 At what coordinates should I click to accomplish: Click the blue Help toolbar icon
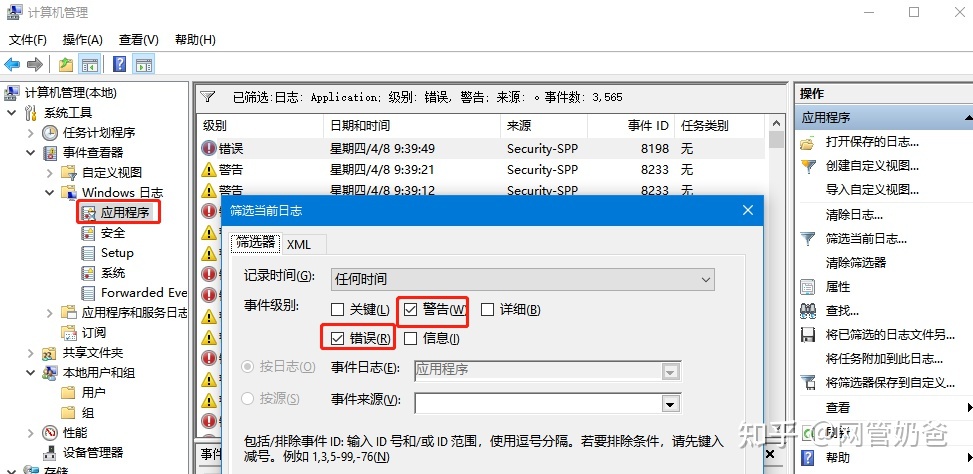pyautogui.click(x=120, y=64)
